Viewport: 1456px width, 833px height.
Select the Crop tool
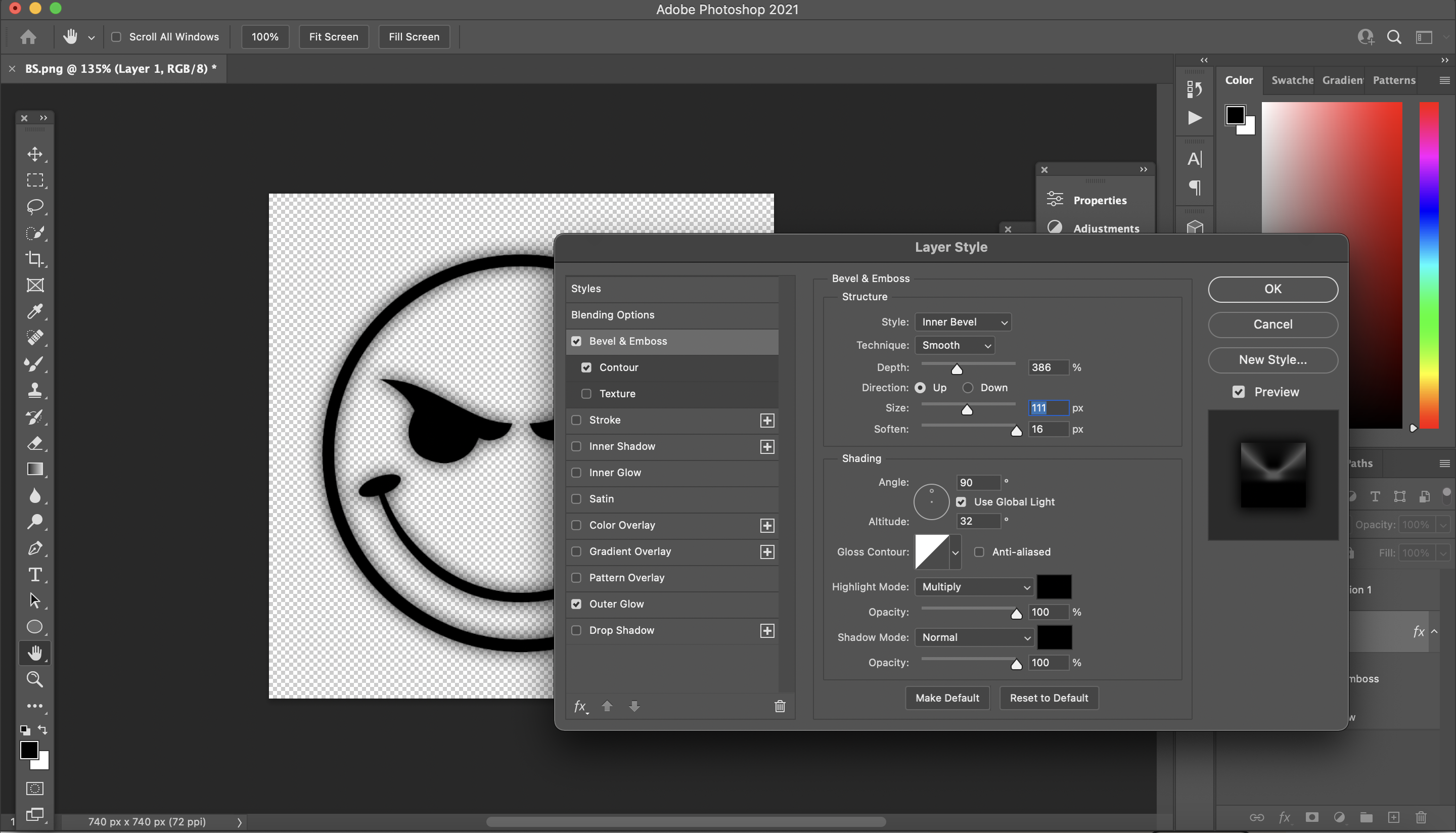pos(35,259)
